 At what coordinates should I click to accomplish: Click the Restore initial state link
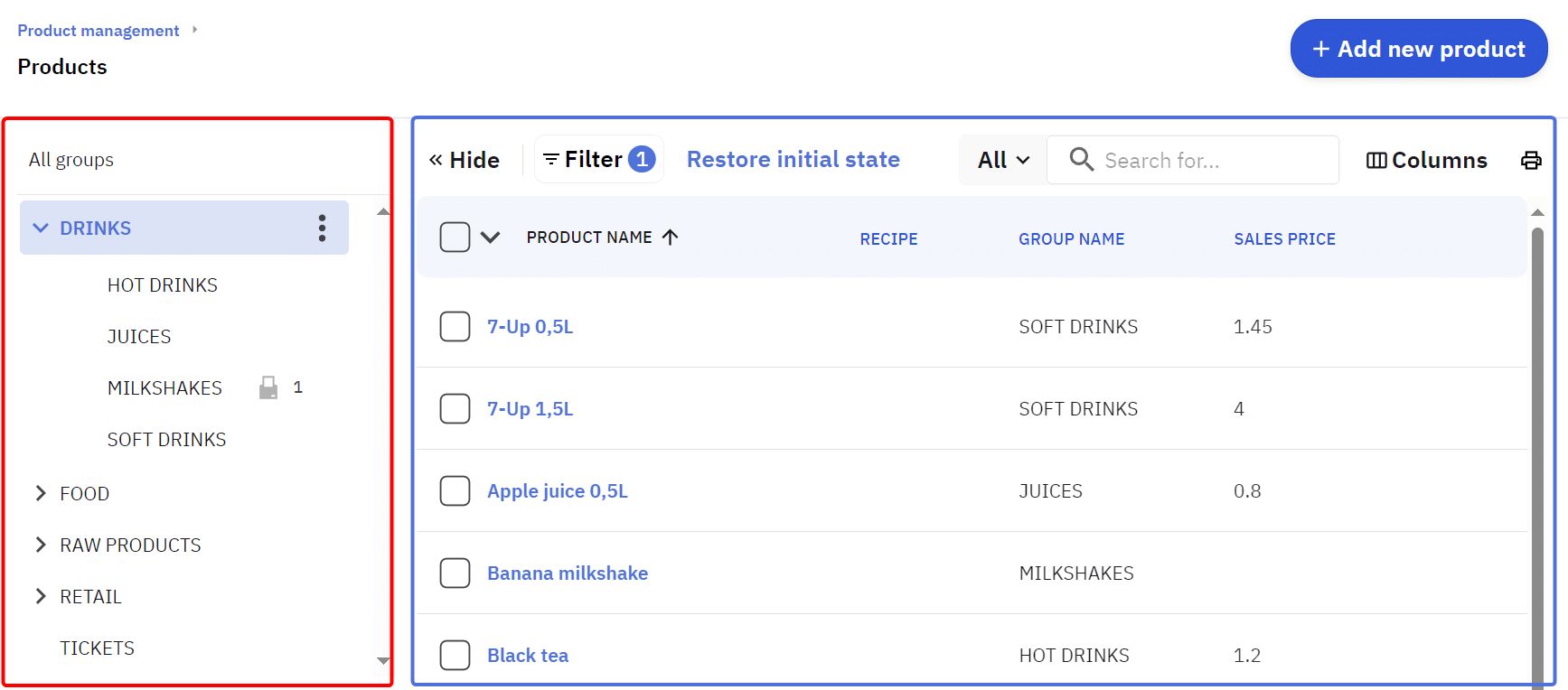793,160
